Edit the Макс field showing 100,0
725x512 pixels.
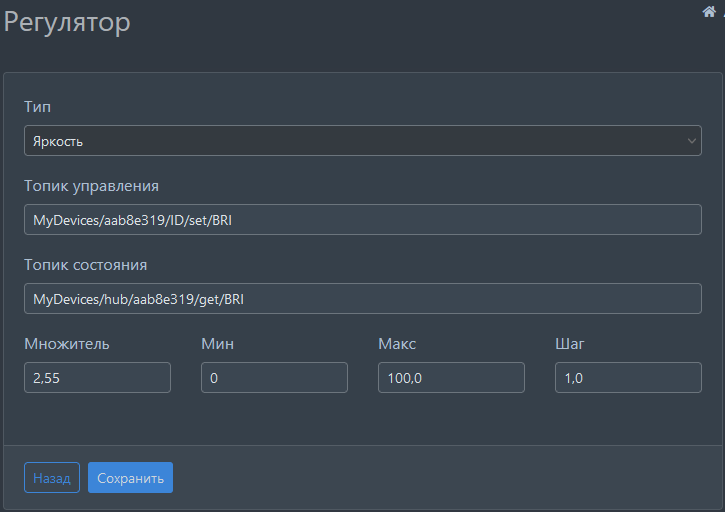point(451,378)
